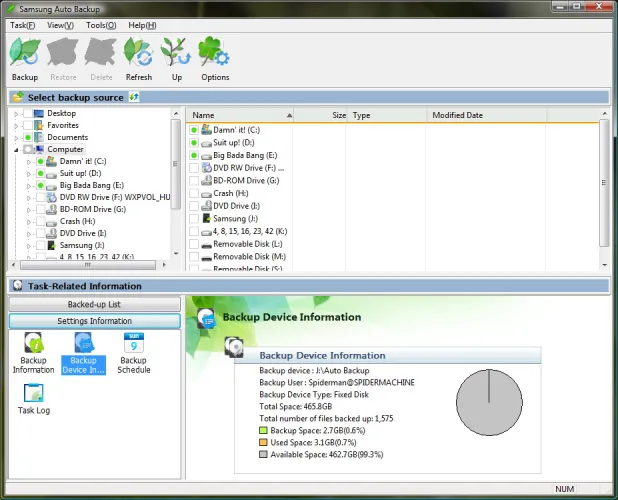This screenshot has width=618, height=500.
Task: Collapse the Computer tree node
Action: click(16, 150)
